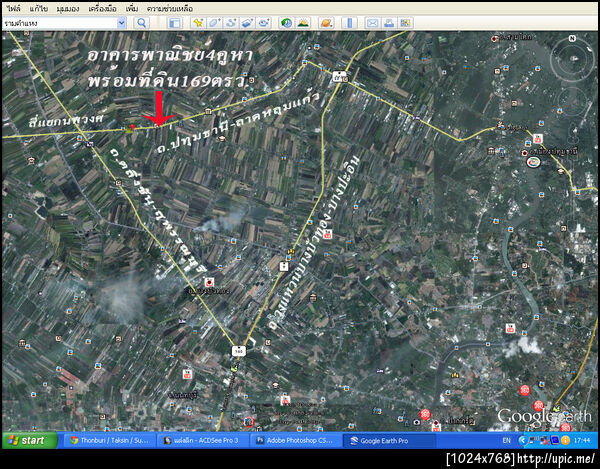The height and width of the screenshot is (469, 600).
Task: Click the highway 346 shield near top
Action: click(x=338, y=77)
